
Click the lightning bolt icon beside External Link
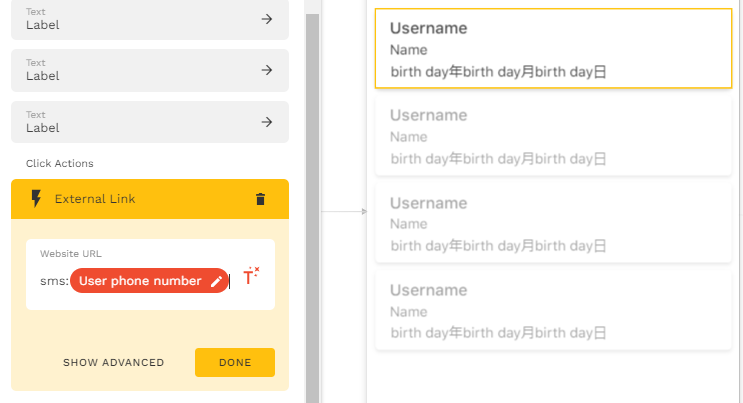point(36,199)
